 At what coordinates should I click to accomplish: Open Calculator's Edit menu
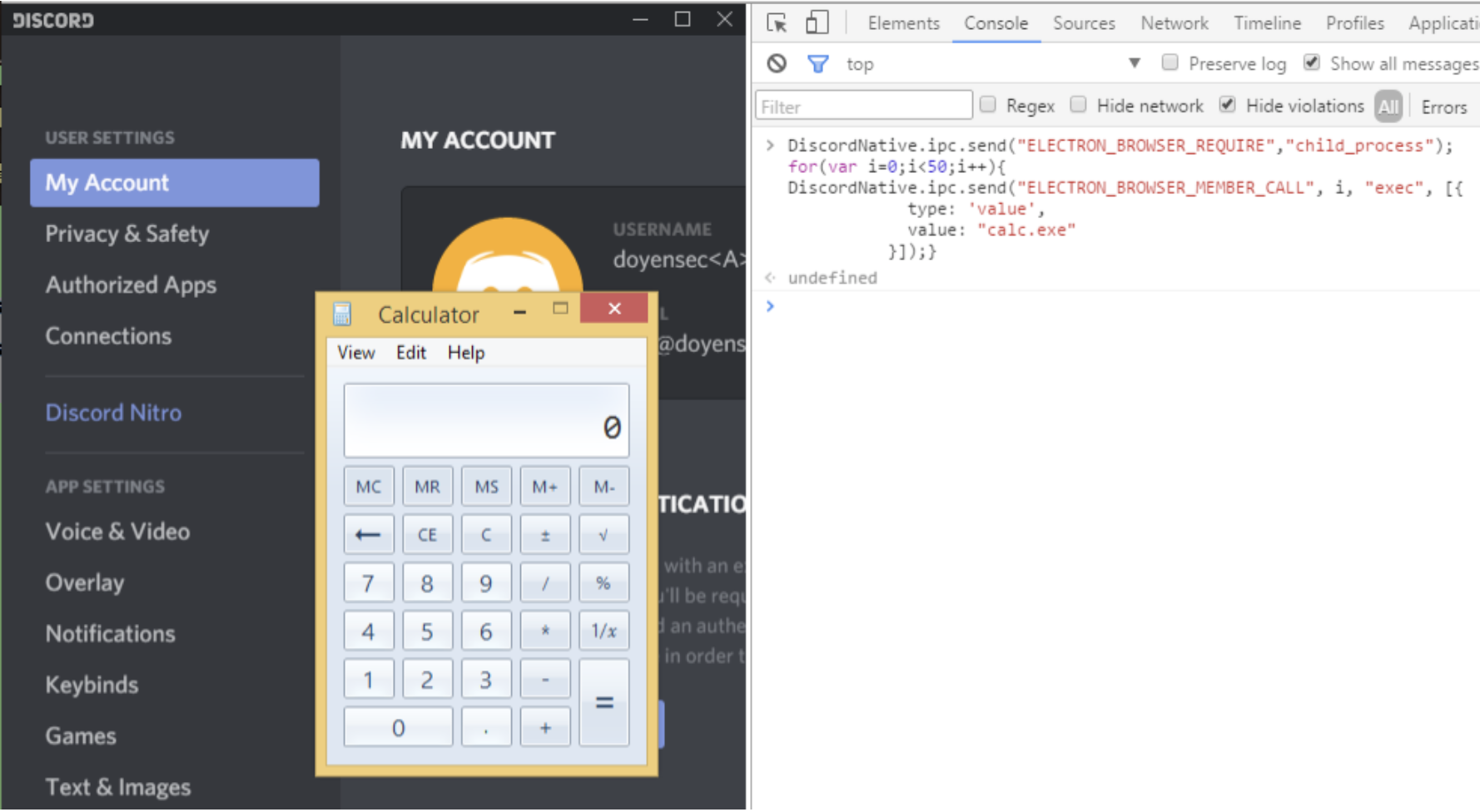(411, 353)
